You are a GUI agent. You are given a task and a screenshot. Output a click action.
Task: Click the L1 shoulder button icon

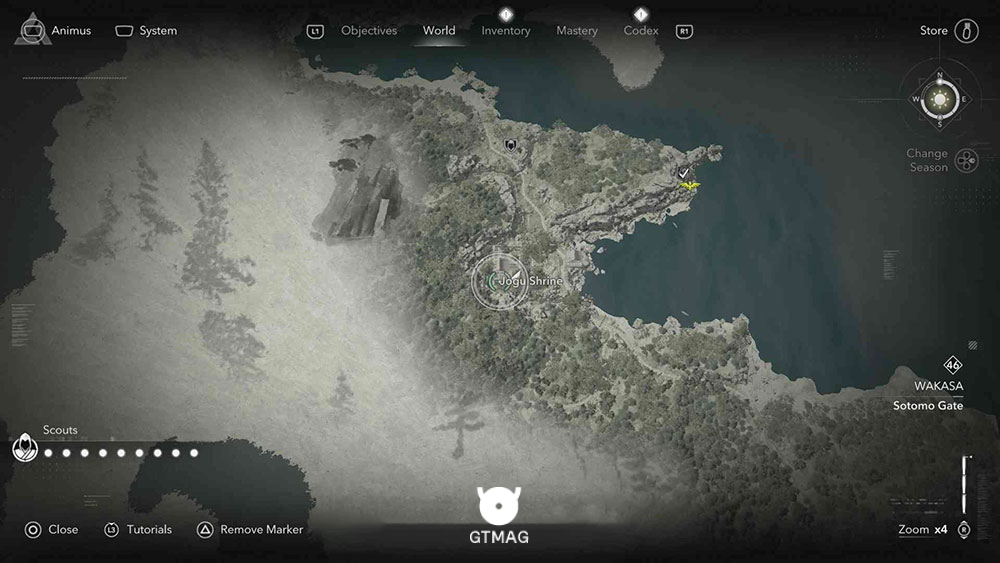315,31
